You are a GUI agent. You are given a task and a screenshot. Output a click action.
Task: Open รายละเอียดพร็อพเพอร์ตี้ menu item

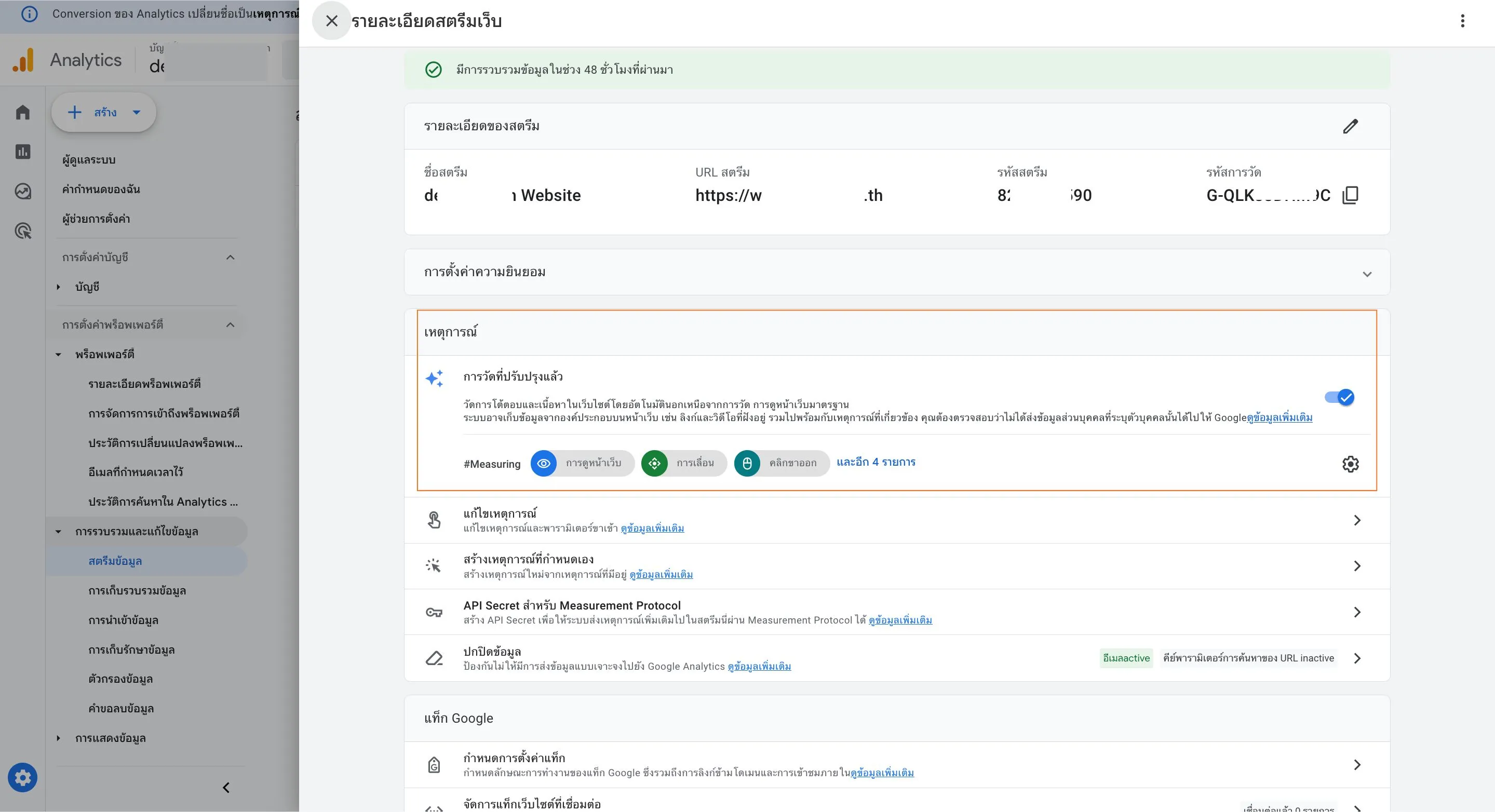pyautogui.click(x=144, y=384)
